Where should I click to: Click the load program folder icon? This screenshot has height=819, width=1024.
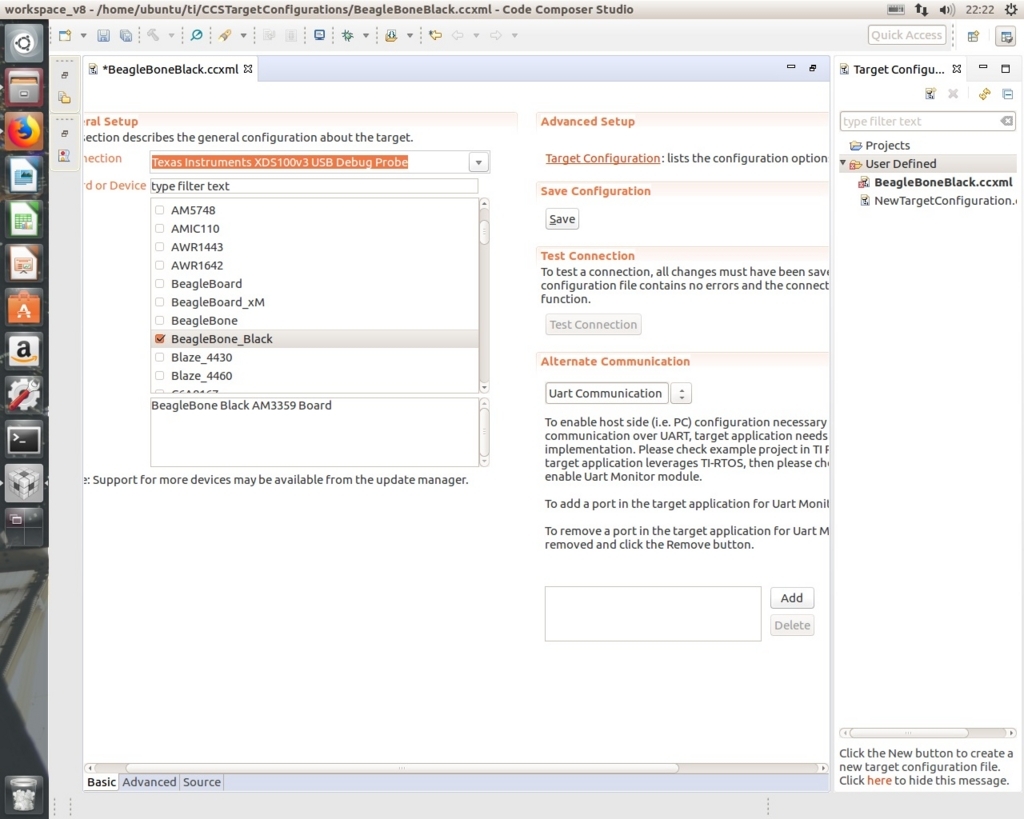[x=391, y=35]
